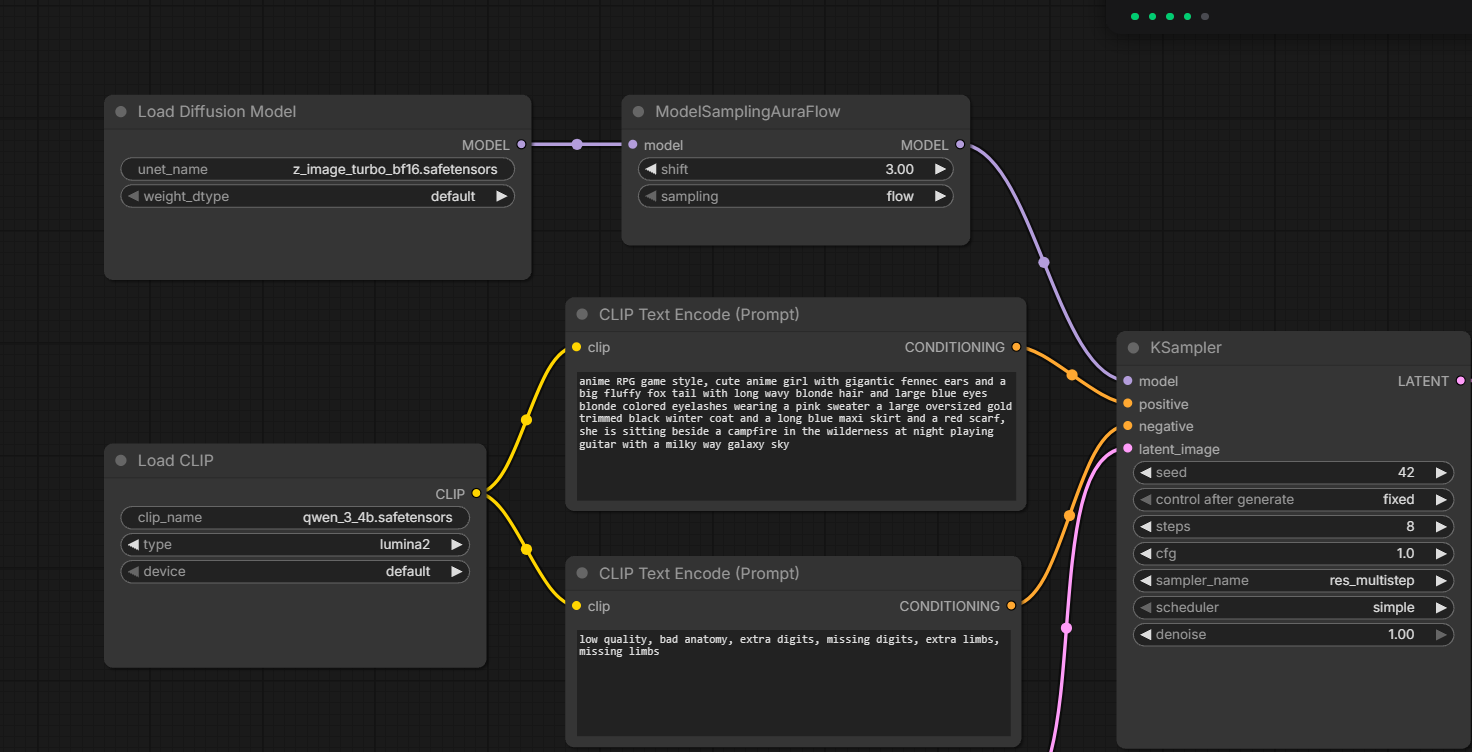
Task: Click MODEL output socket on Load Diffusion Model
Action: pyautogui.click(x=521, y=145)
